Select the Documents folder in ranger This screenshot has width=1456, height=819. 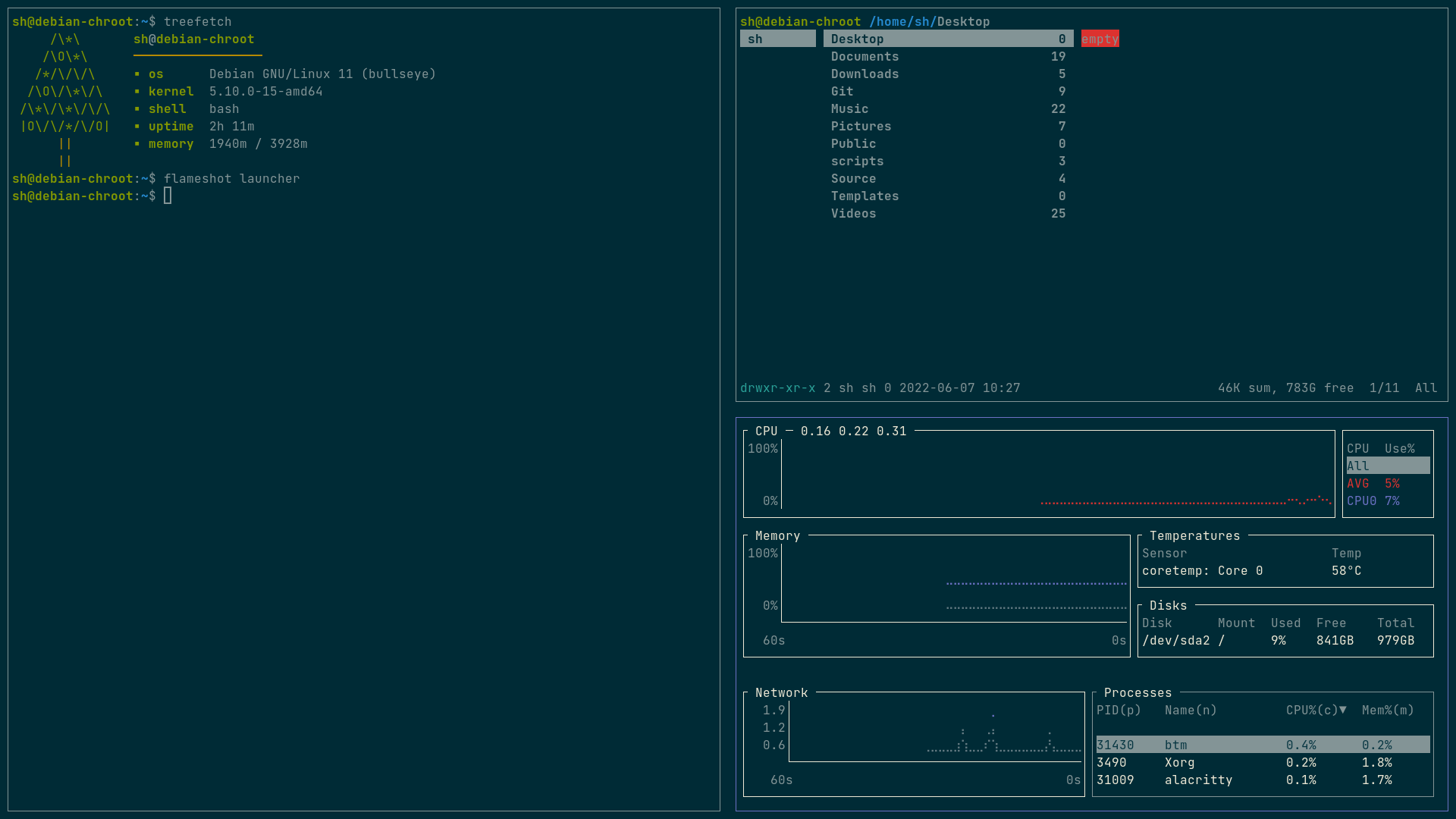tap(864, 57)
